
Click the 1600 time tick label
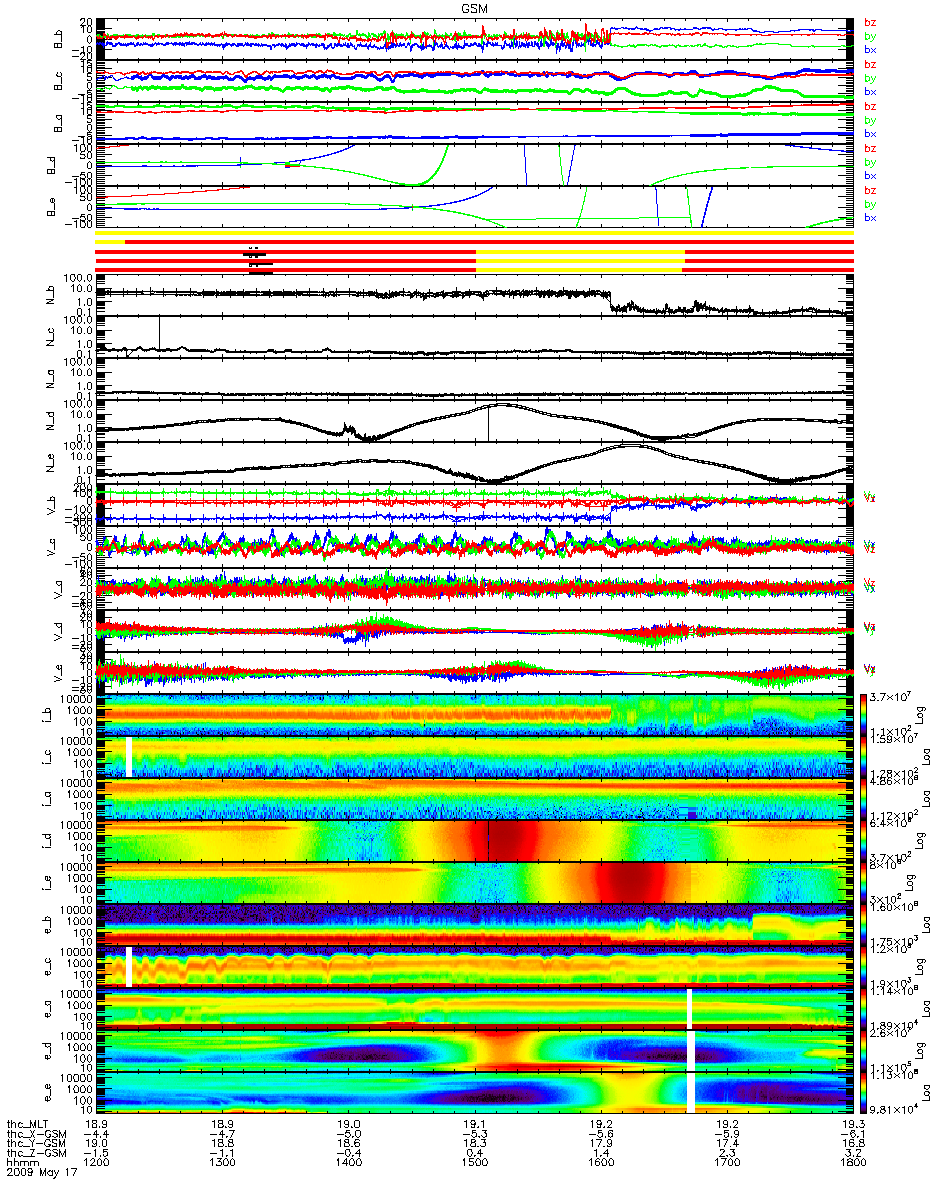coord(600,1163)
